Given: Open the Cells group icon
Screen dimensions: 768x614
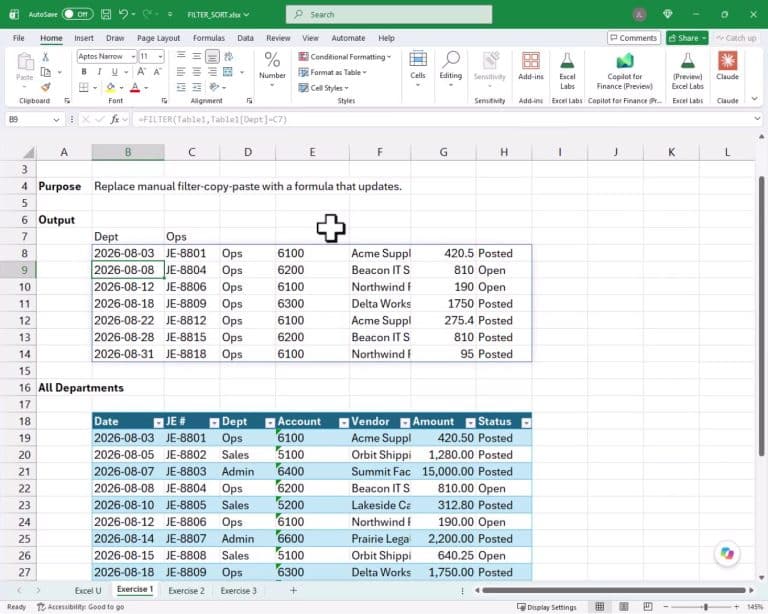Looking at the screenshot, I should click(418, 59).
